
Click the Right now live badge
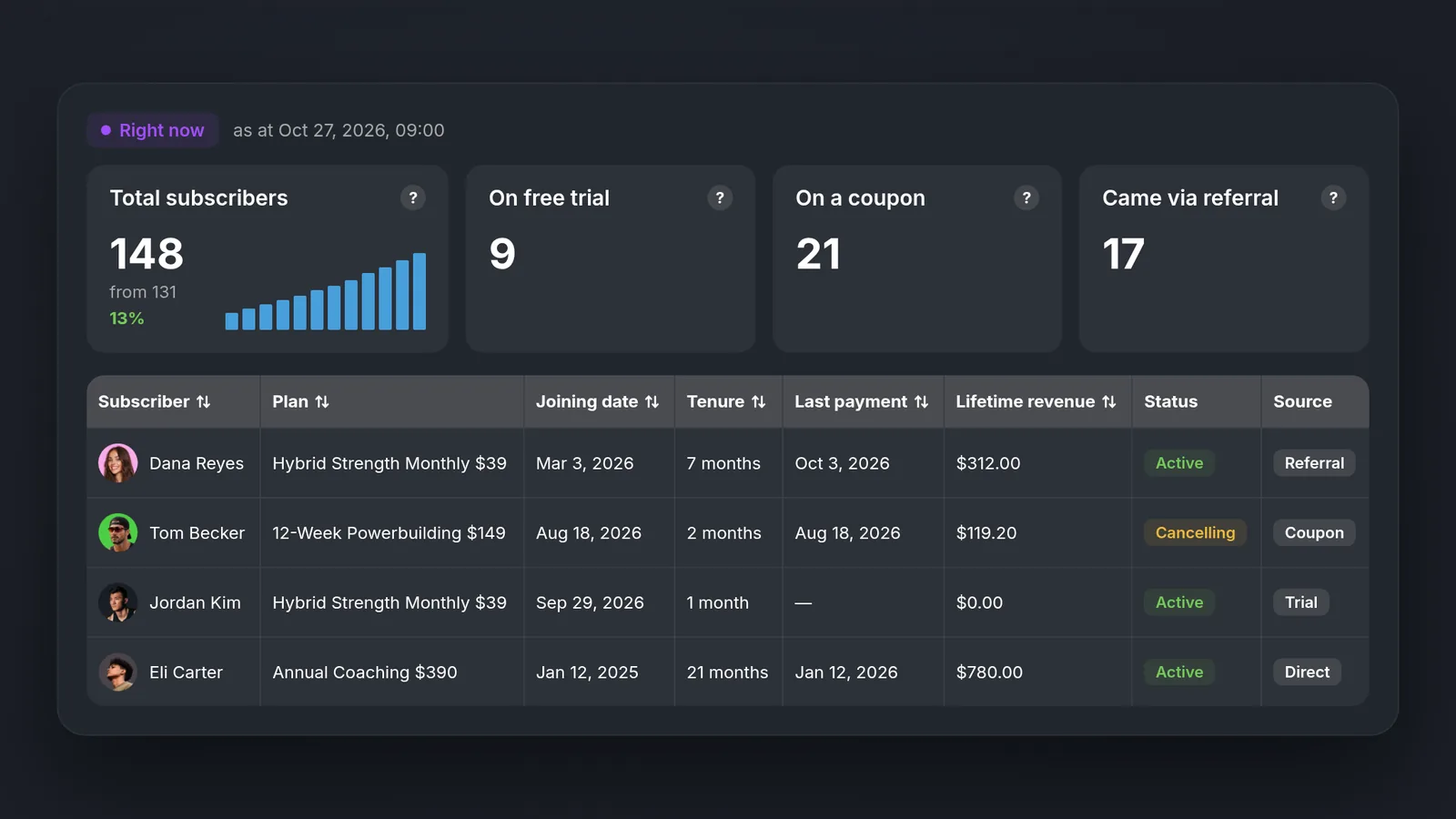153,130
